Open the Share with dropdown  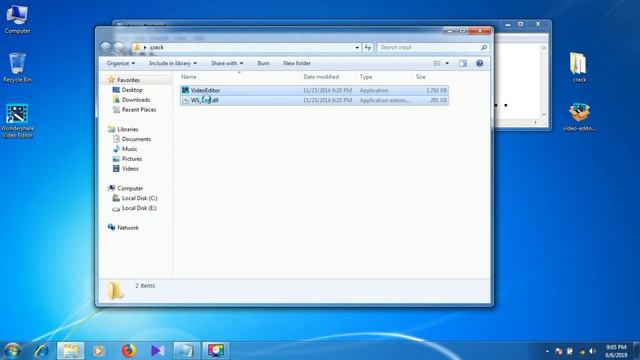coord(227,63)
